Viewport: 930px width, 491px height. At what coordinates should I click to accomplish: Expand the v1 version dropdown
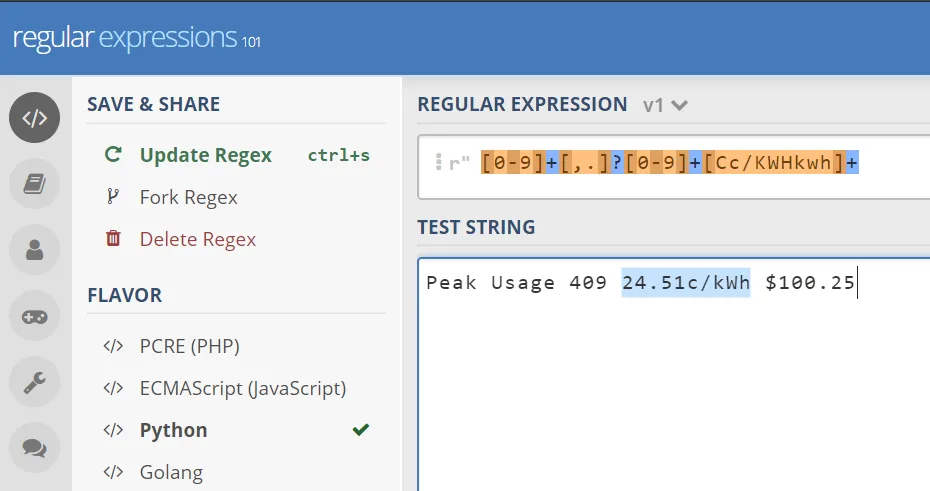click(667, 105)
